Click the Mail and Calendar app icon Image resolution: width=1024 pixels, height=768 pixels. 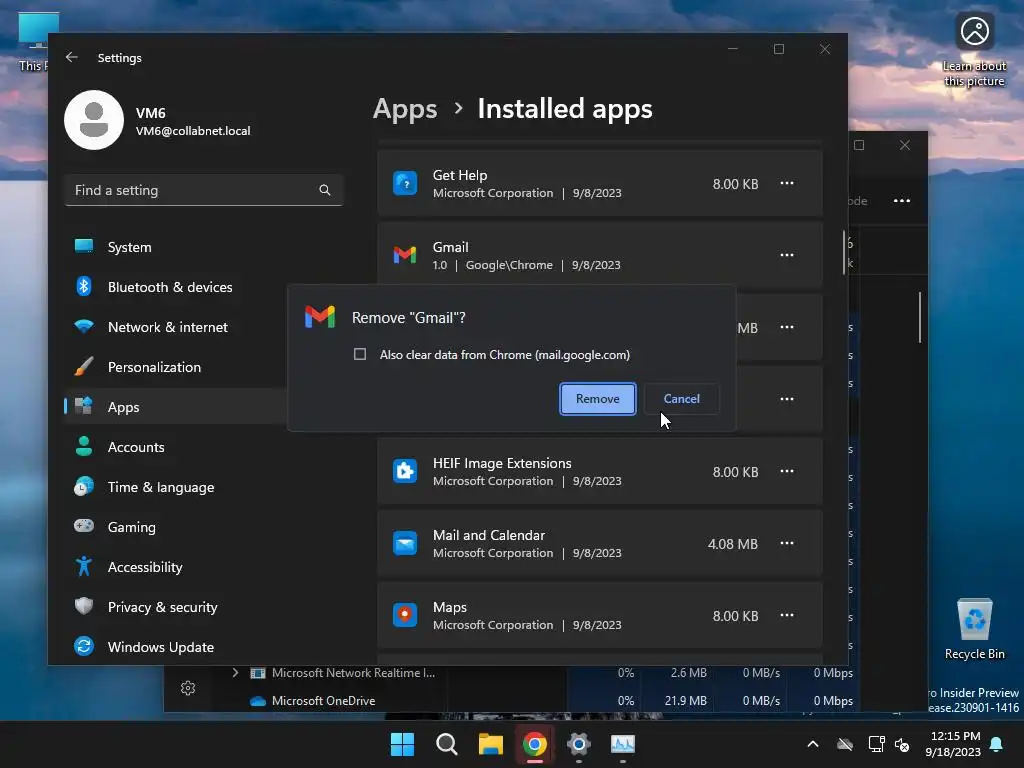405,543
